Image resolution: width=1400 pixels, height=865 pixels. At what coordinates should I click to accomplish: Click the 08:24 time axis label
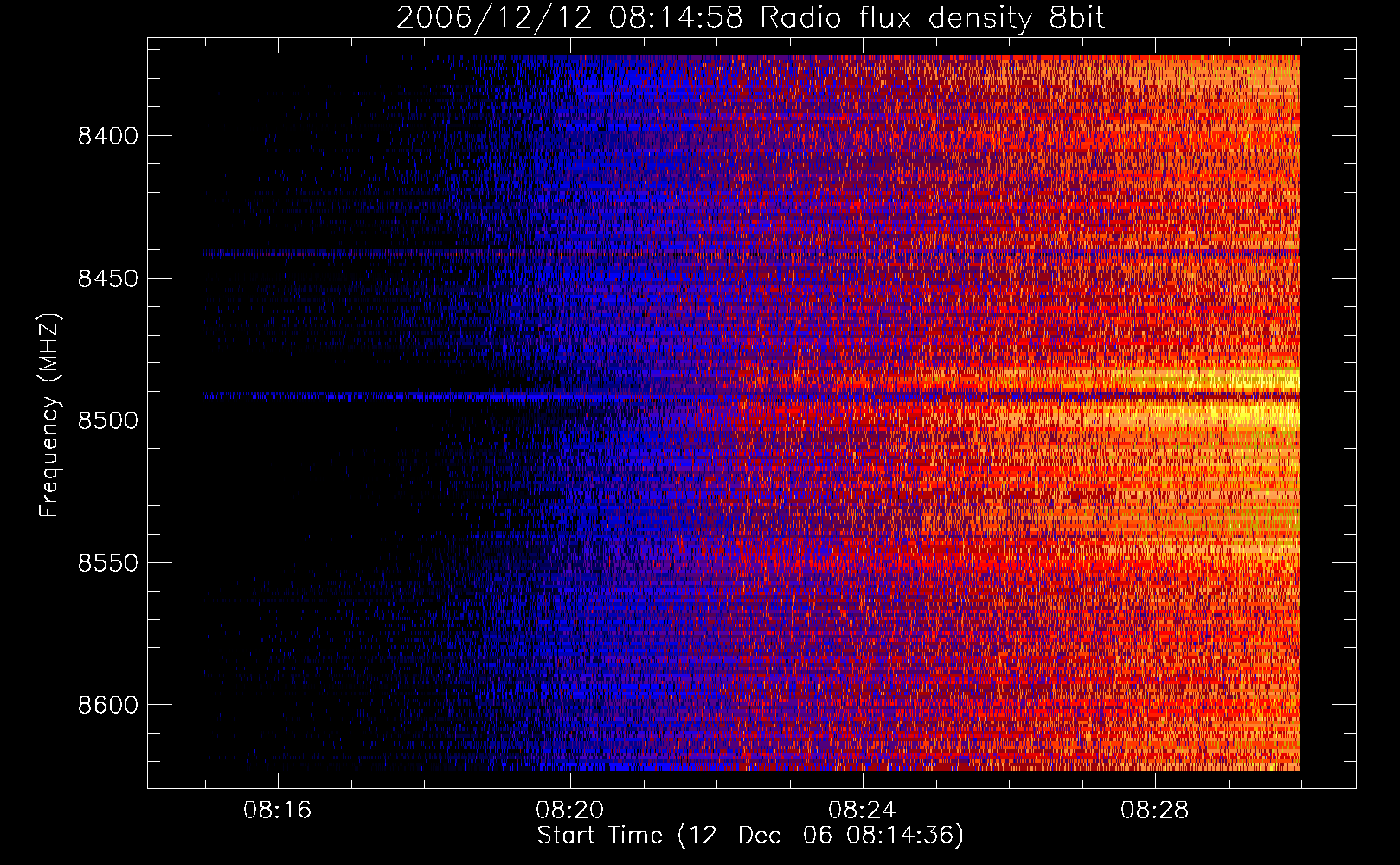point(862,811)
